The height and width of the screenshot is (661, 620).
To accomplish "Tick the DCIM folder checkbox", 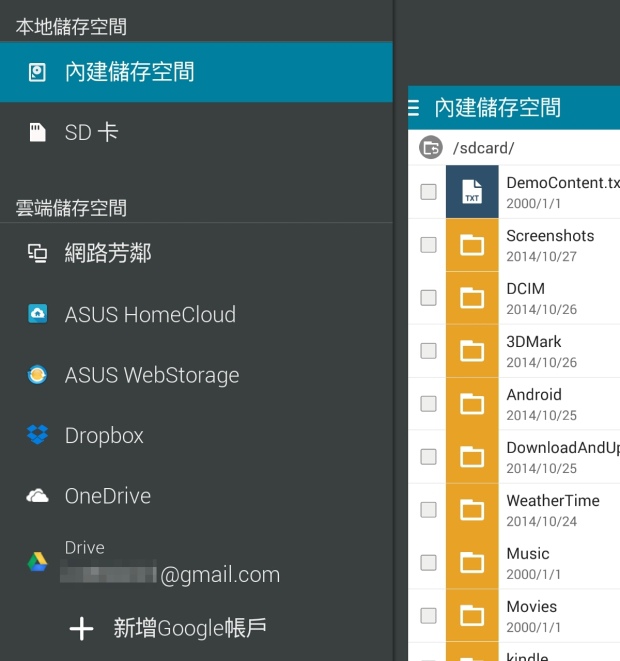I will [x=428, y=298].
